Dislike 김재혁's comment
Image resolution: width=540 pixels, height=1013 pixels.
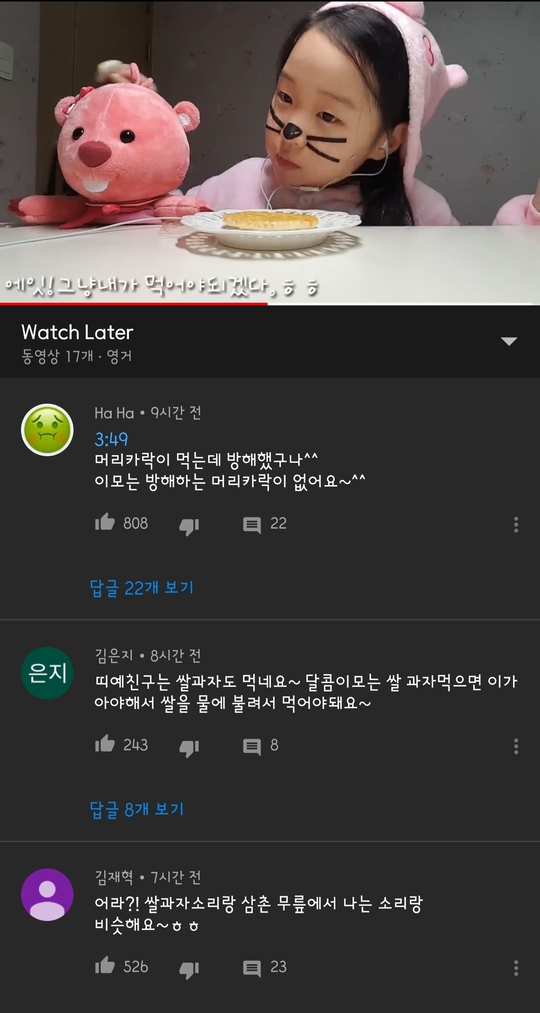point(189,969)
